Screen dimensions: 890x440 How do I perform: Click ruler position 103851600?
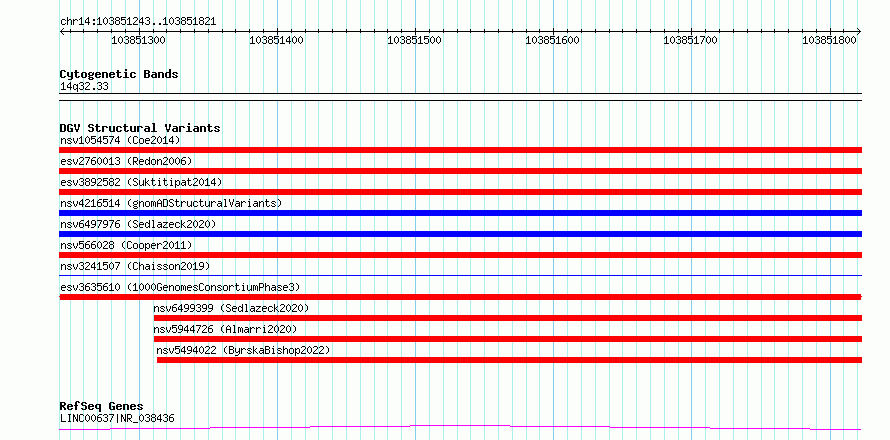point(553,40)
